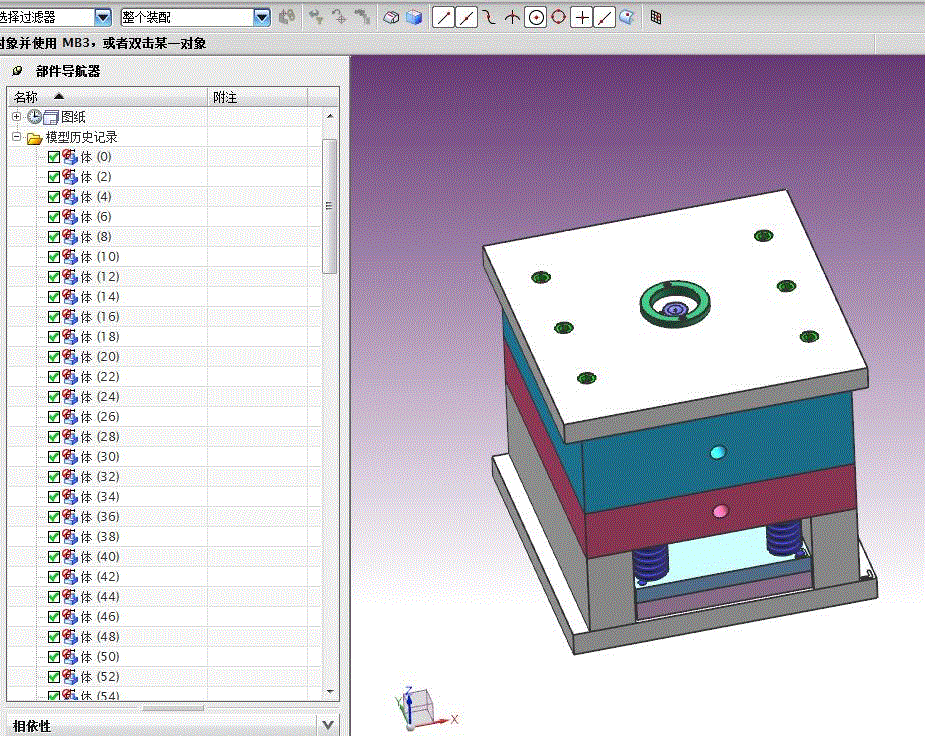Click the navigator scrollbar down arrow

point(330,691)
